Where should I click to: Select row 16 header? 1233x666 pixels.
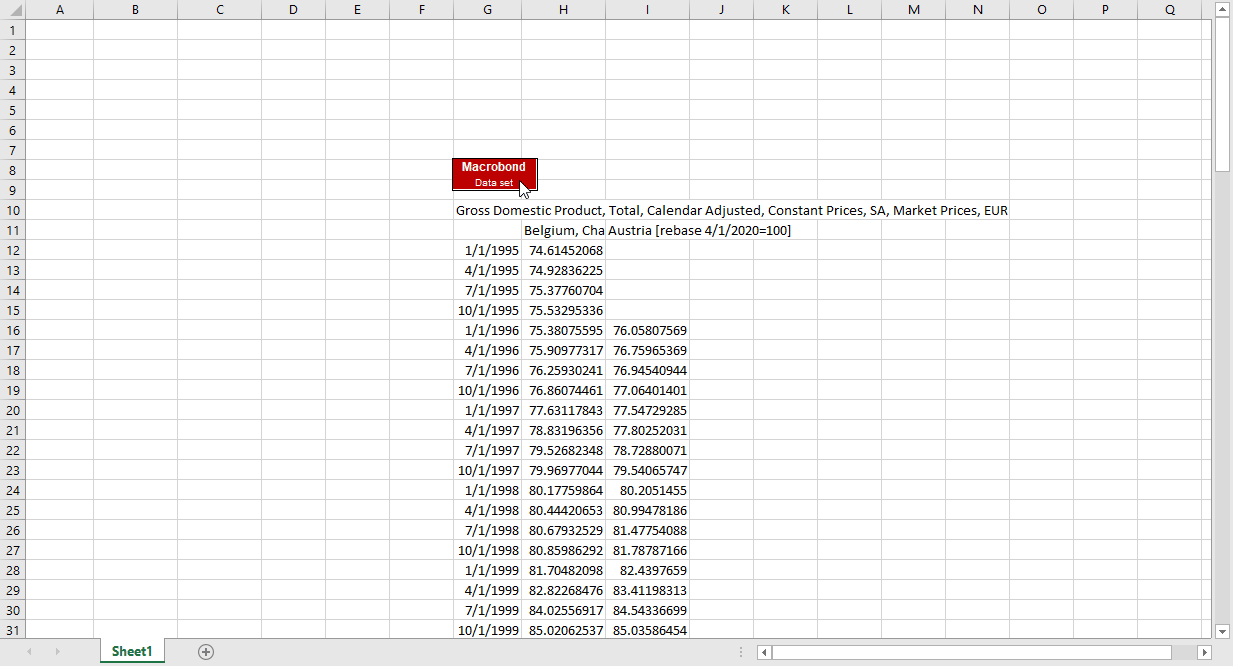(12, 330)
